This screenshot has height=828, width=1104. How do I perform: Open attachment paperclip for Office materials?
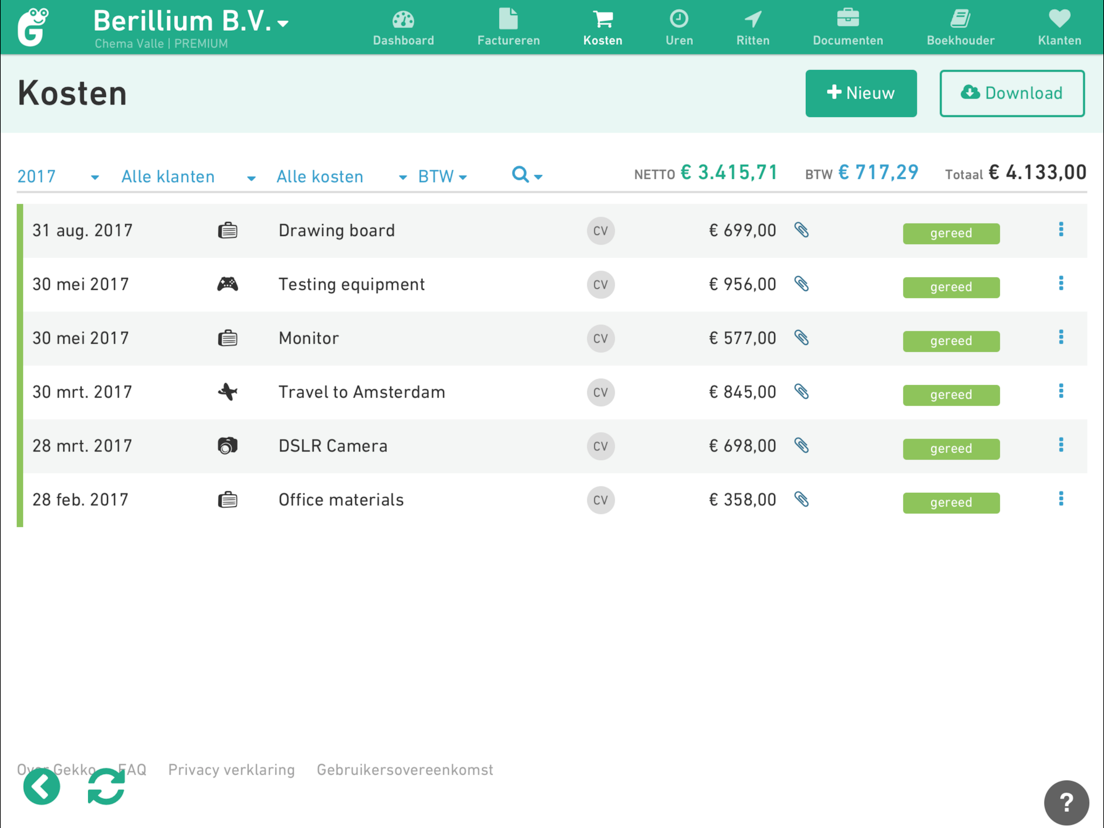click(x=801, y=499)
